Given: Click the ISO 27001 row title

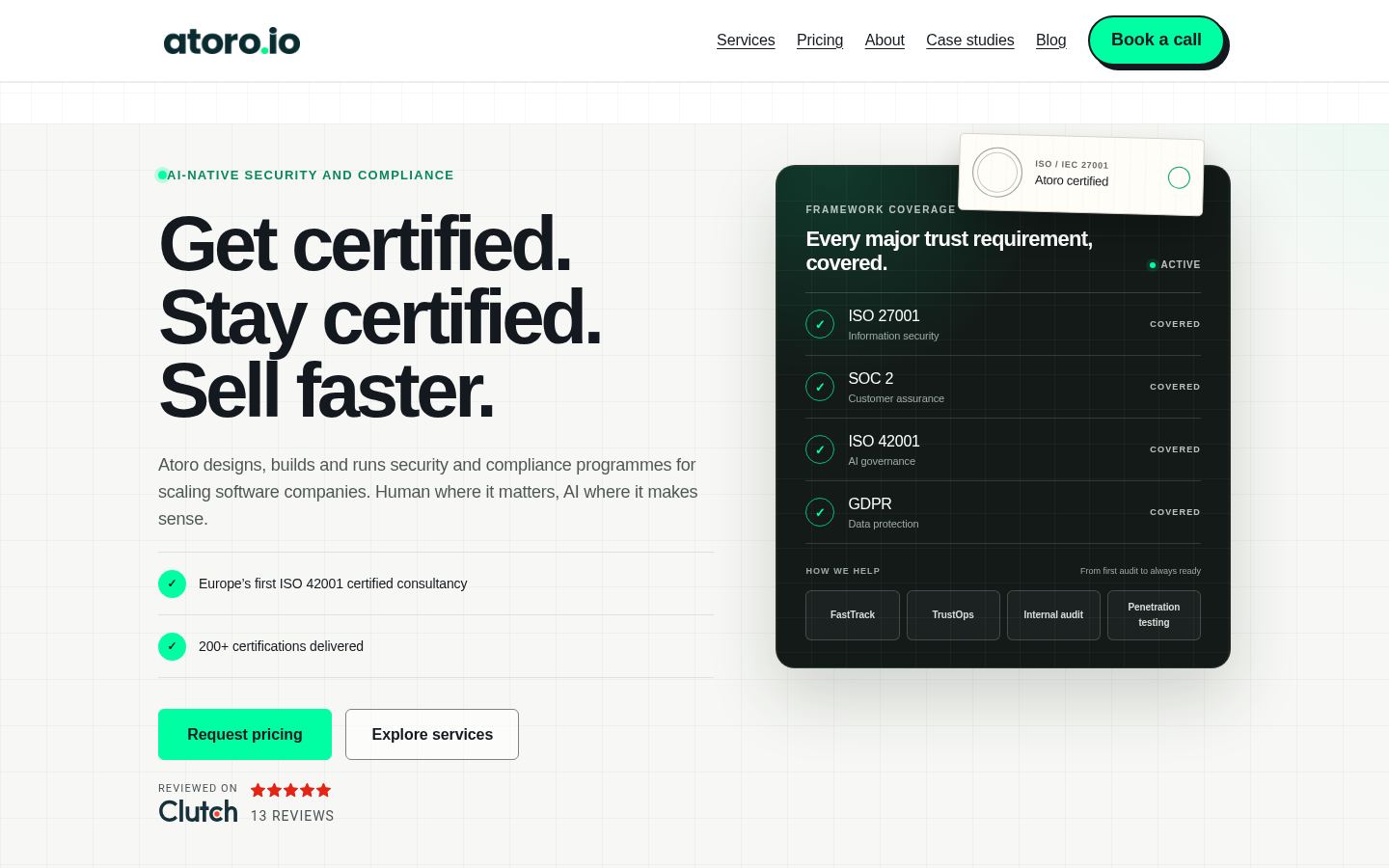Looking at the screenshot, I should [884, 316].
